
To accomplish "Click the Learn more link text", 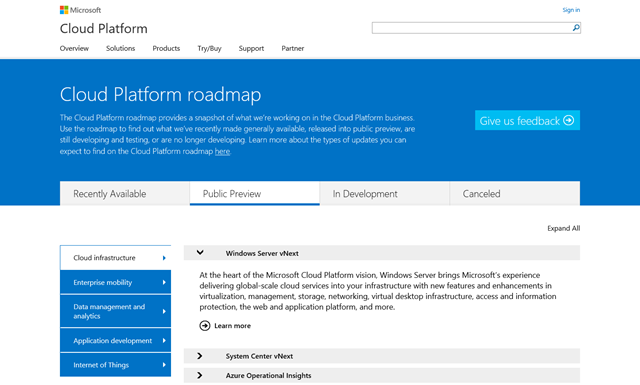I will [x=233, y=326].
